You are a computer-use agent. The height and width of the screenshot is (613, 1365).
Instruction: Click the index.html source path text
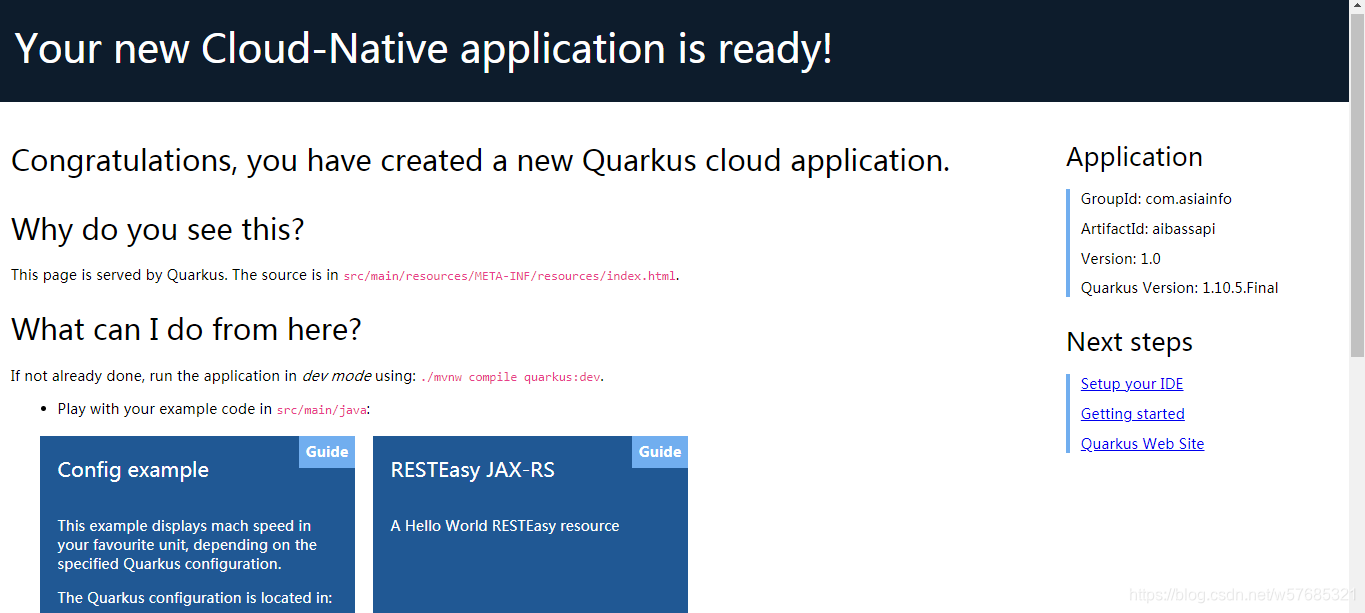click(510, 276)
